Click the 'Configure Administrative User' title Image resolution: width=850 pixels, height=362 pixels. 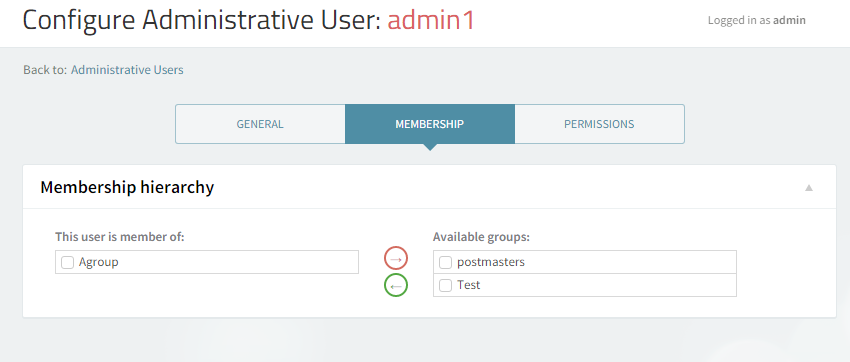202,20
